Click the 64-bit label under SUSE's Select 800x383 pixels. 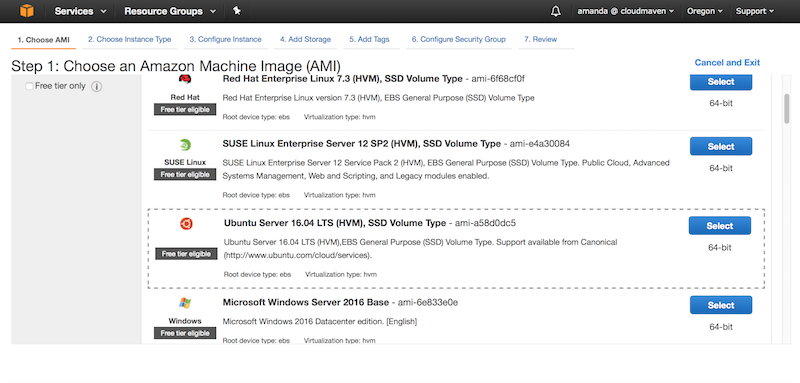point(720,168)
